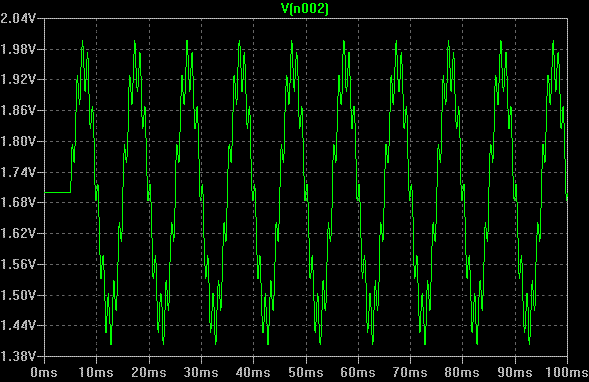Click the 50ms time axis label
The height and width of the screenshot is (382, 589).
[x=306, y=373]
